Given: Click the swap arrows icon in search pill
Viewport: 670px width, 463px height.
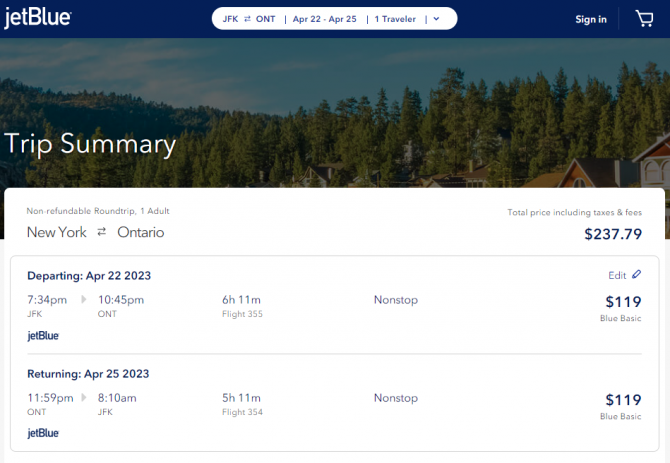Looking at the screenshot, I should (x=247, y=19).
